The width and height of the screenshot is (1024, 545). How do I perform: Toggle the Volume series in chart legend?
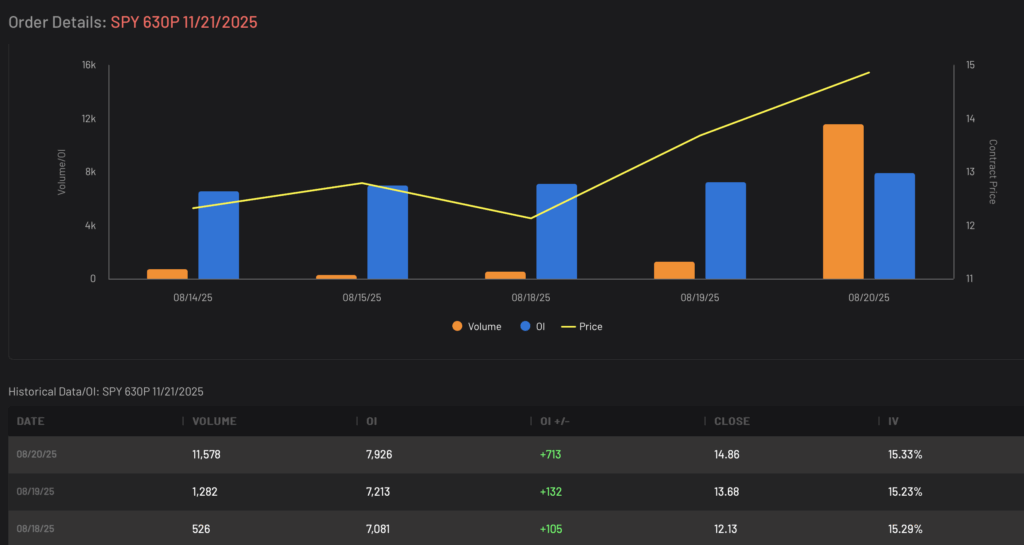477,326
